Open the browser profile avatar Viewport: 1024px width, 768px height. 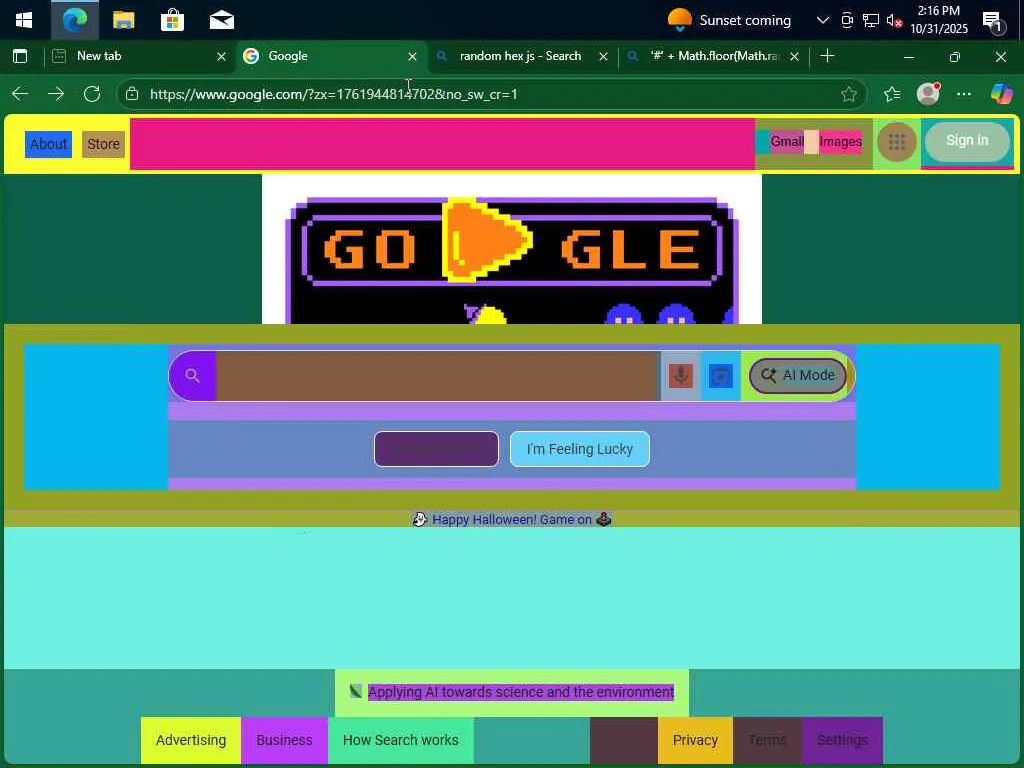coord(928,94)
